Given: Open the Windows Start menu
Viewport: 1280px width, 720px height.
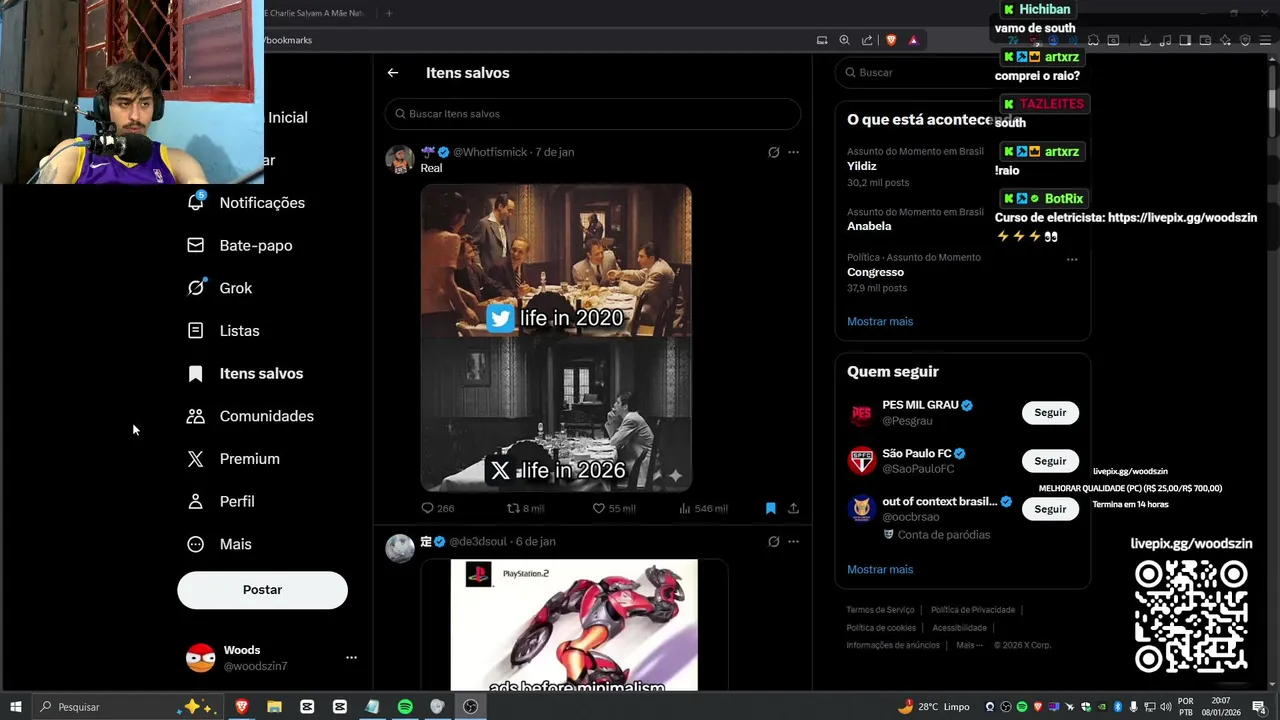Looking at the screenshot, I should 16,707.
